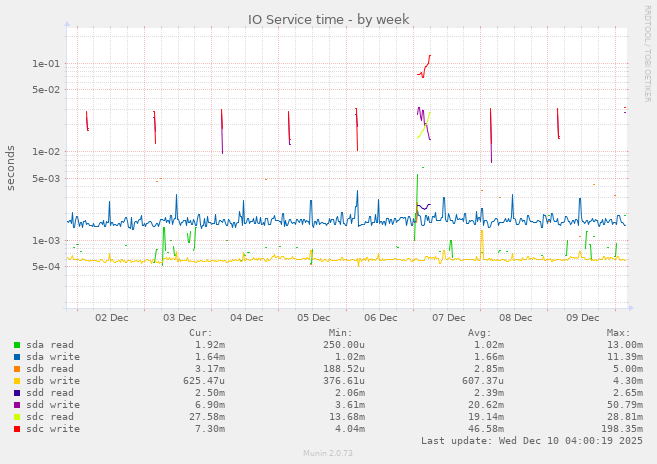The image size is (657, 464).
Task: Click the 'sdb read' legend label
Action: pos(50,369)
